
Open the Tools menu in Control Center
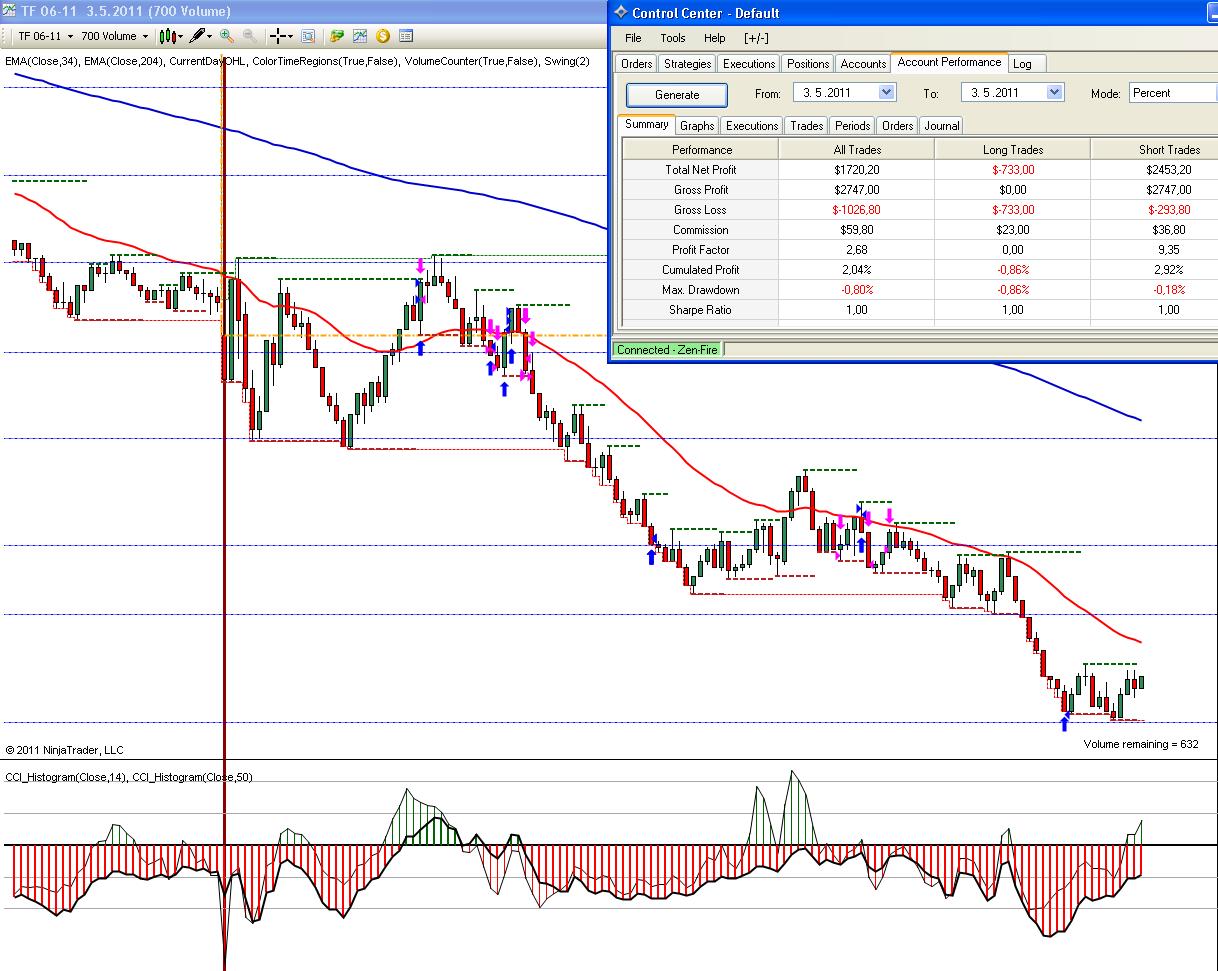(x=673, y=38)
